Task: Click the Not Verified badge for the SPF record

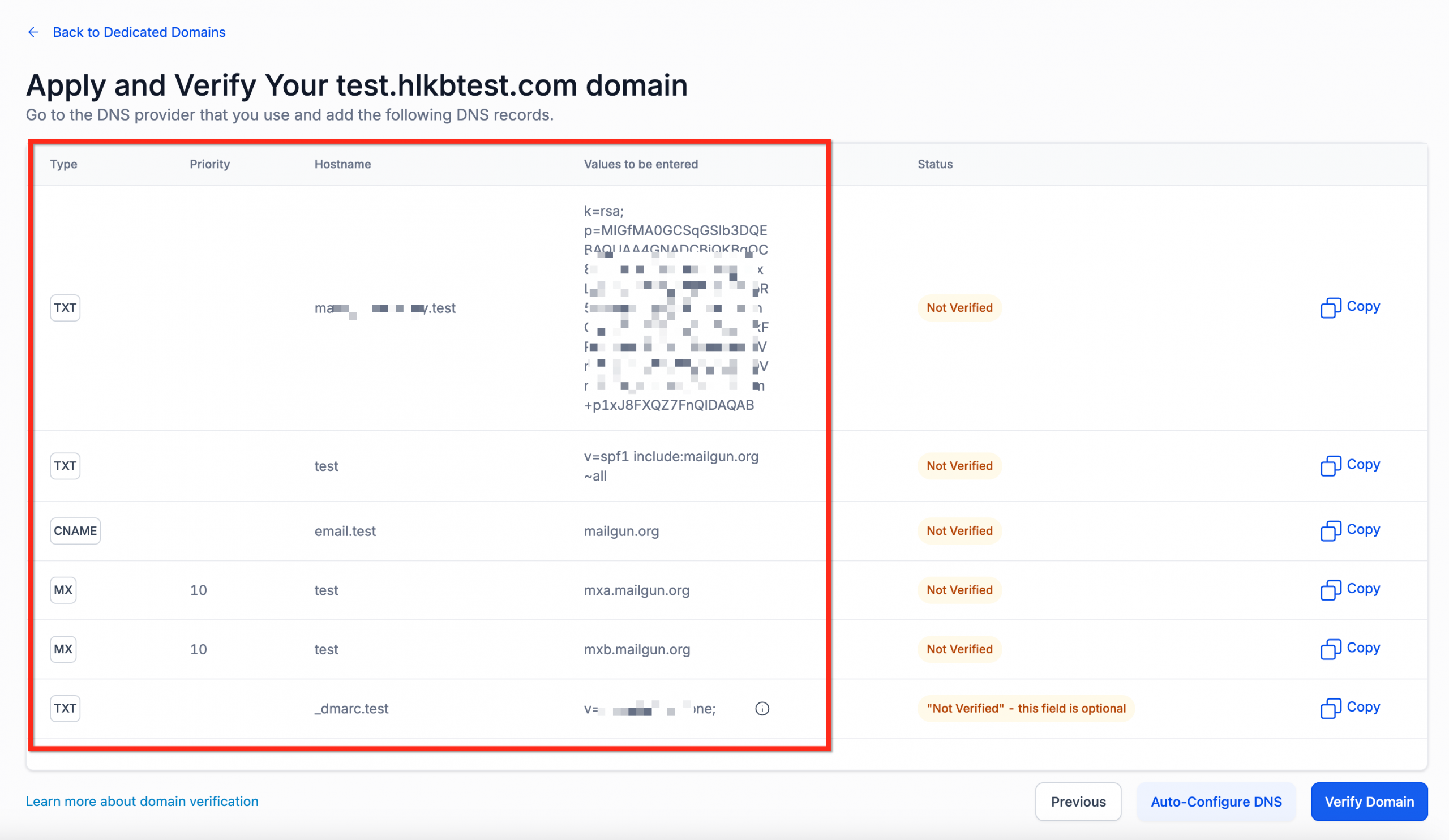Action: tap(958, 466)
